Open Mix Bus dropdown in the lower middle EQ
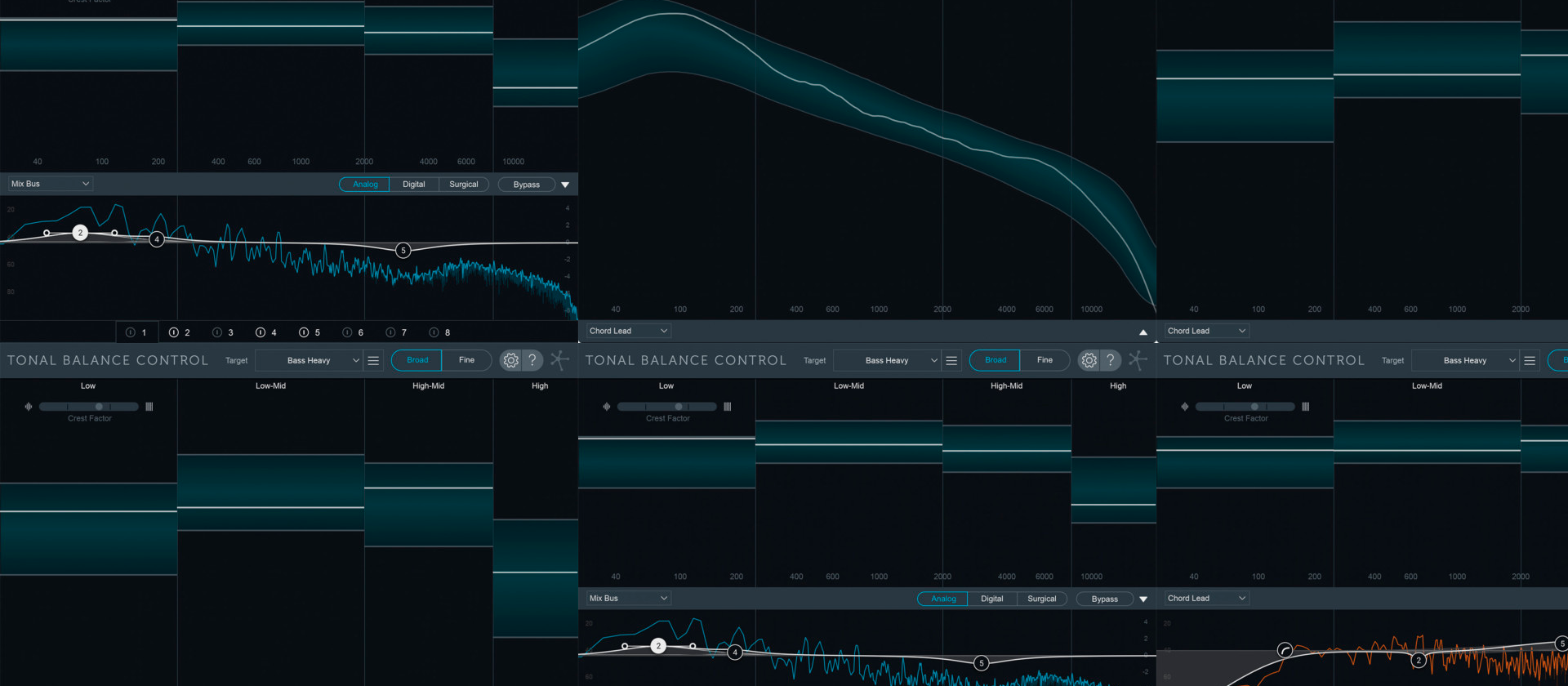The height and width of the screenshot is (686, 1568). [x=629, y=598]
